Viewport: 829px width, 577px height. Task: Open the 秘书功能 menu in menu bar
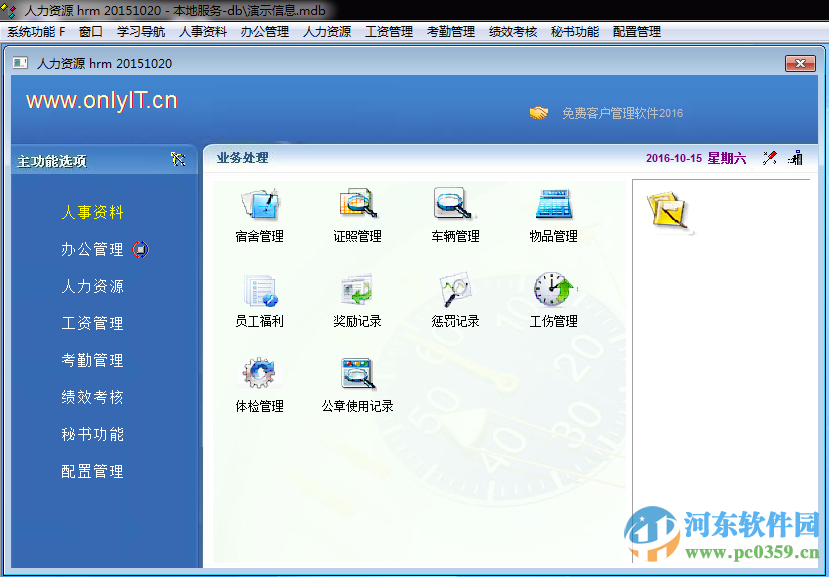tap(575, 32)
